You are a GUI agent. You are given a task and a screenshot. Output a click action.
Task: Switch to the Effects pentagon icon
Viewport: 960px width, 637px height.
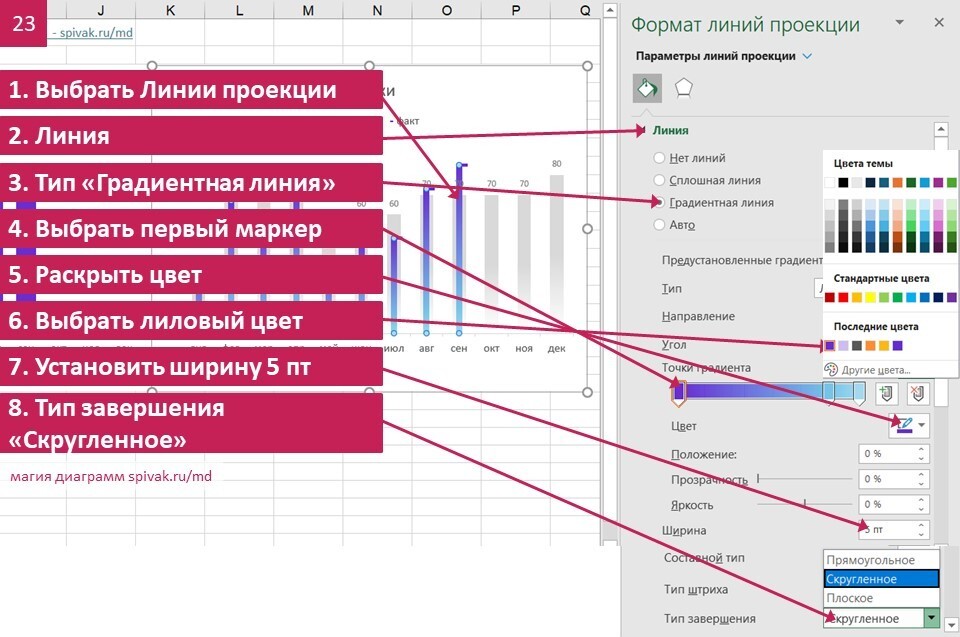(x=684, y=89)
